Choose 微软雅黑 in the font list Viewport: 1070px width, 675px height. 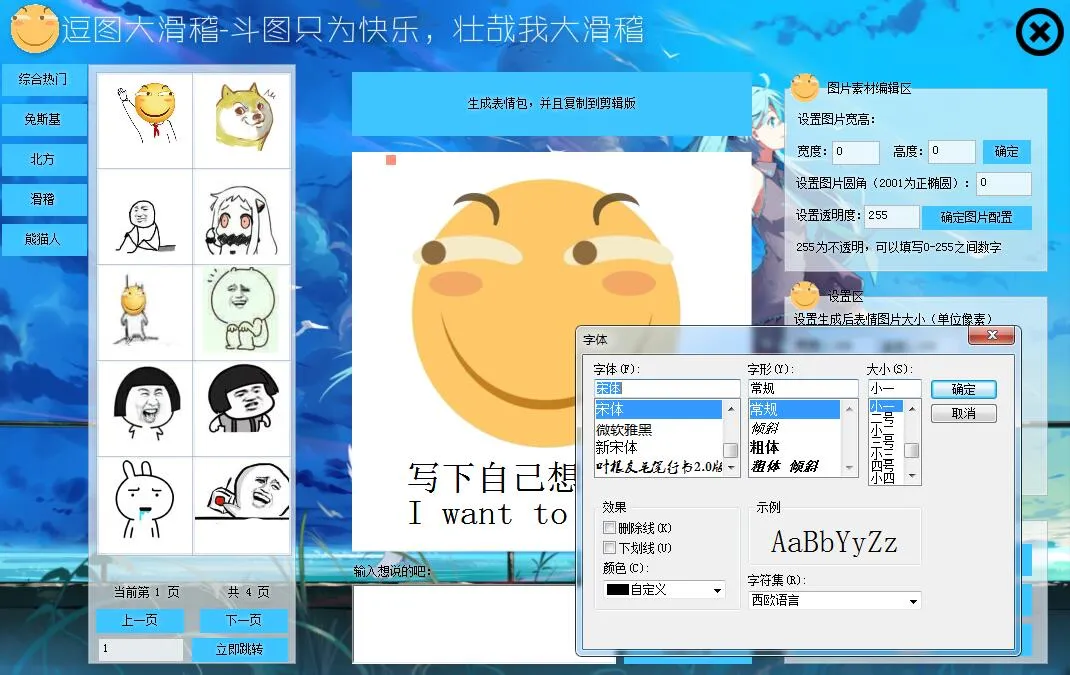[x=625, y=430]
